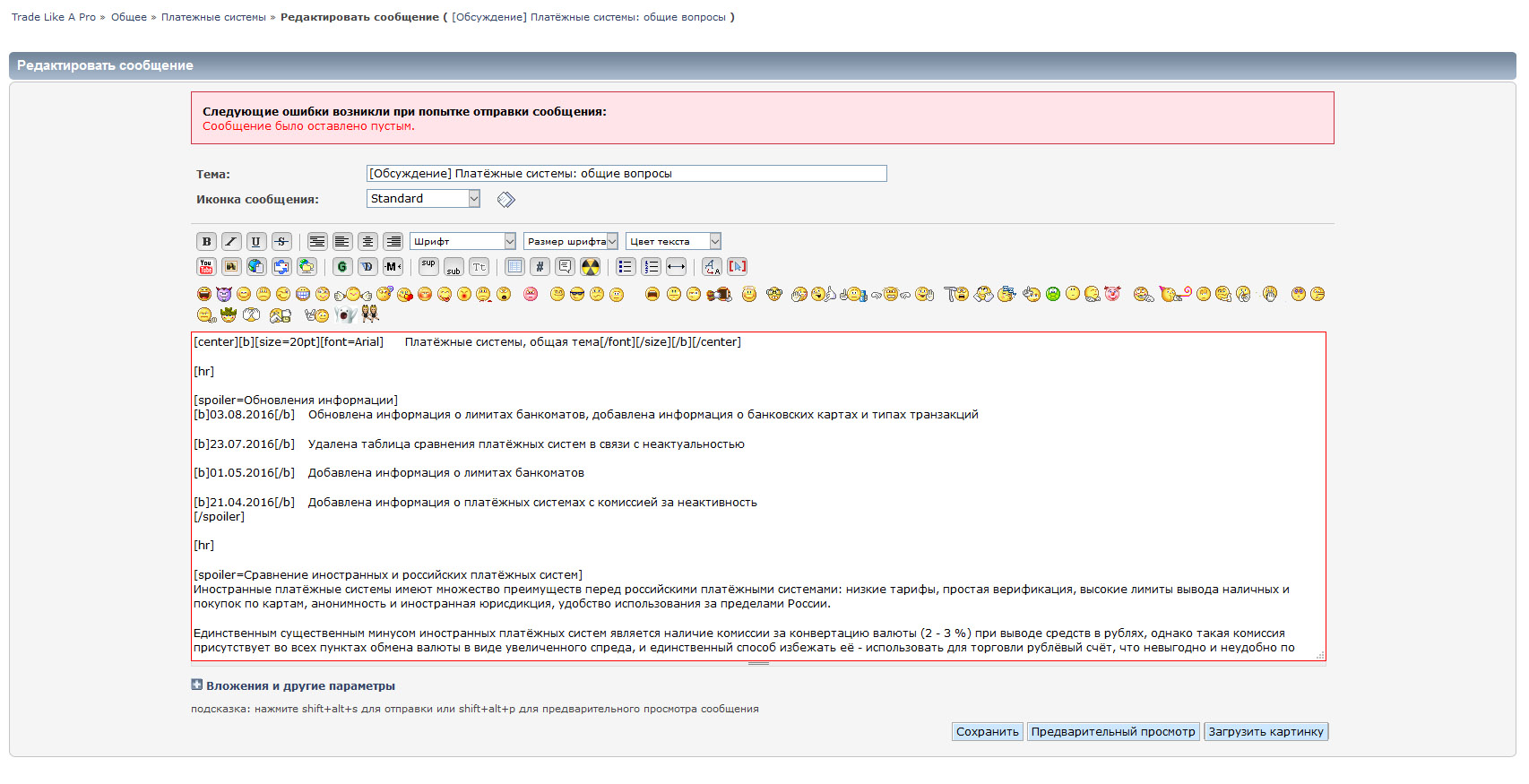Screen dimensions: 1529x784
Task: Grab the editor resize handle corner
Action: pos(1320,656)
